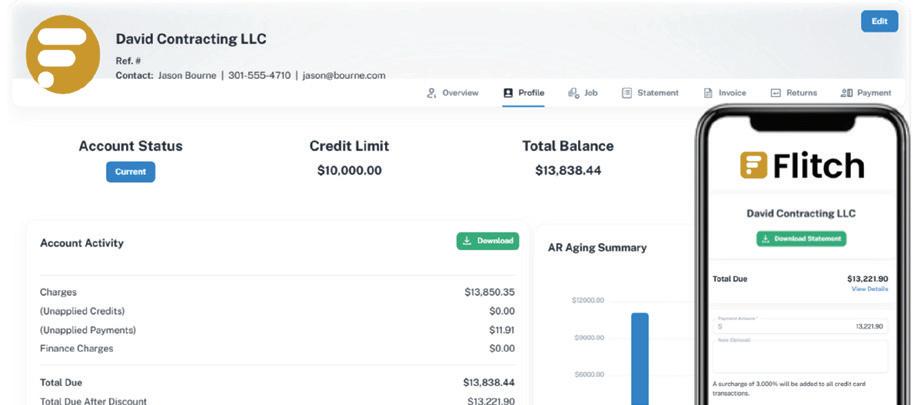Click the blue bar in AR Aging Summary

coord(640,359)
